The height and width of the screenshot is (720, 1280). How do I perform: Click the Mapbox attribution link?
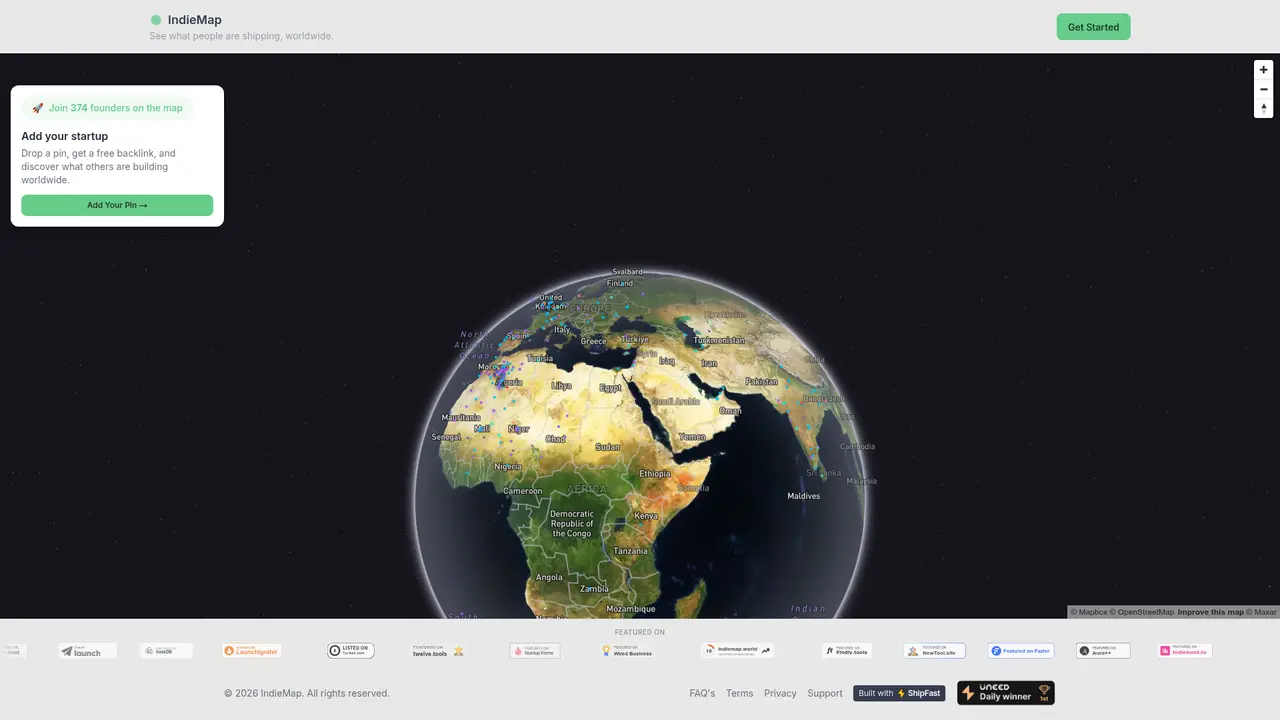(1089, 612)
